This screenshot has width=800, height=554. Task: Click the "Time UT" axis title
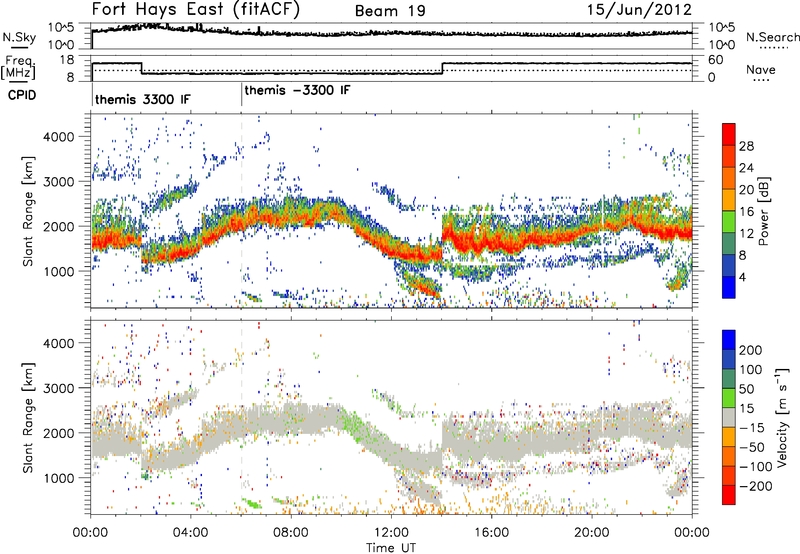[391, 548]
